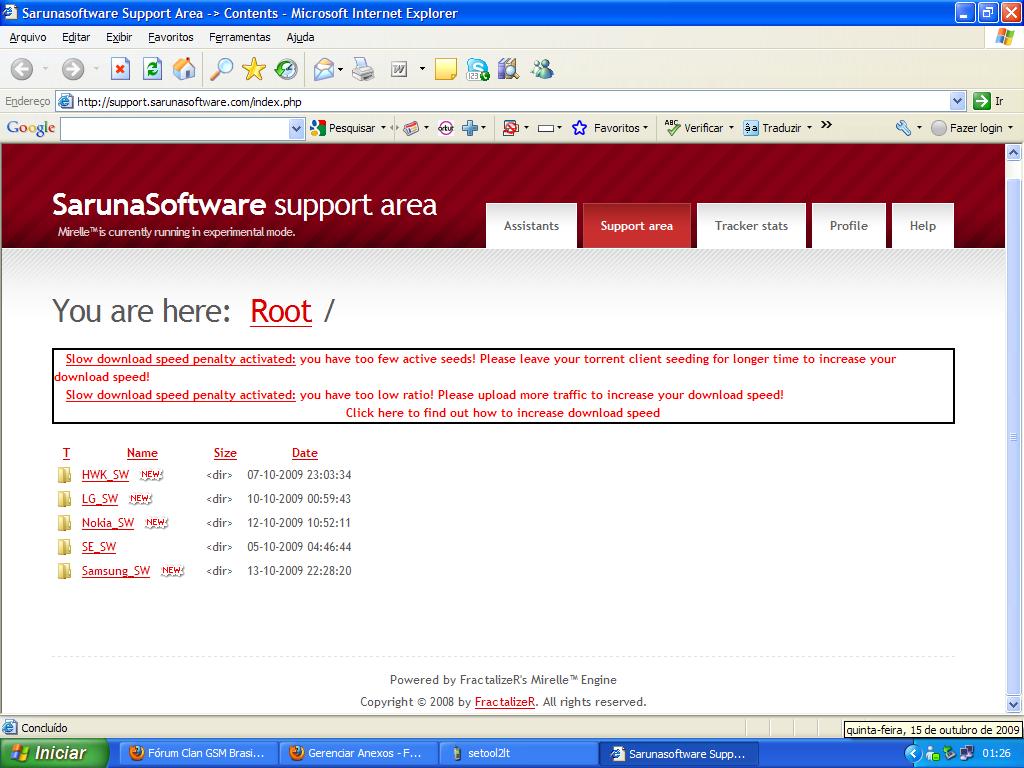Open the Samsung_SW folder link

(x=116, y=571)
